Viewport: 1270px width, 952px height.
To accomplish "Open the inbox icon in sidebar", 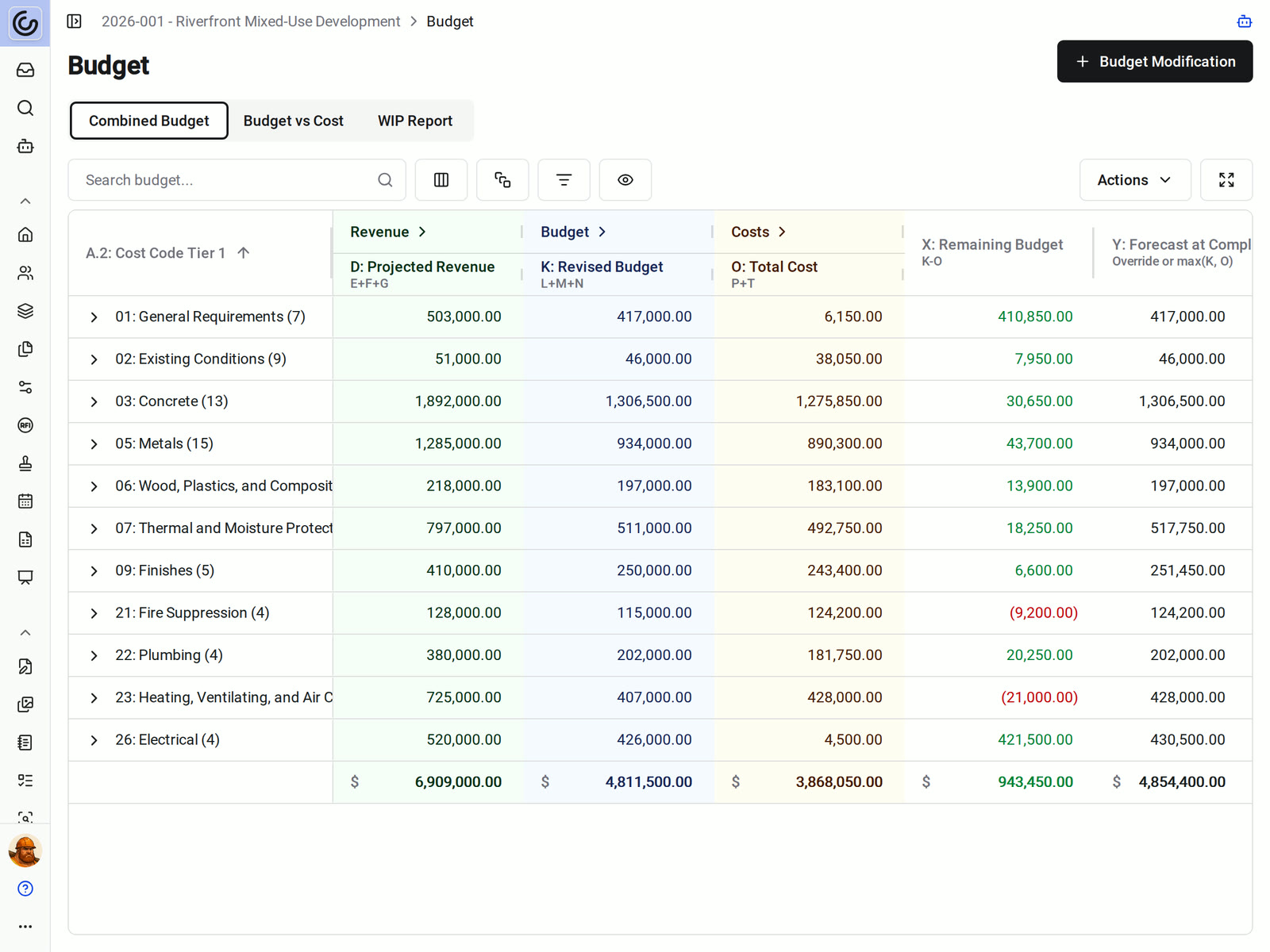I will (x=25, y=70).
